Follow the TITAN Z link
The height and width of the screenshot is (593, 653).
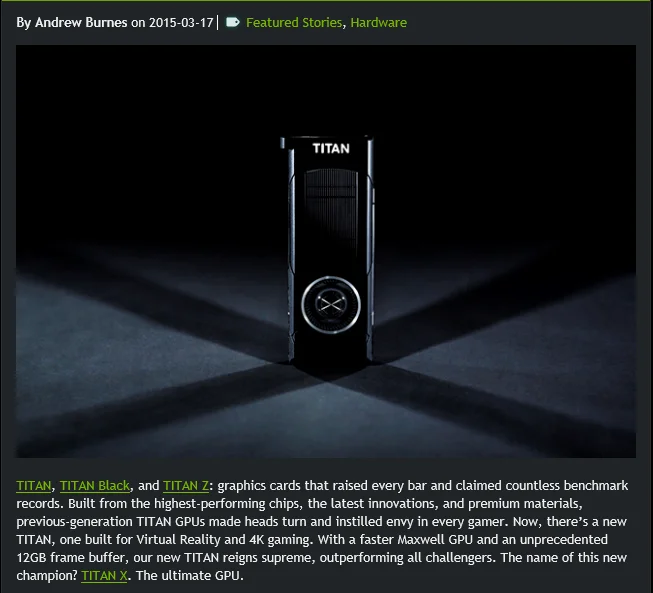[186, 486]
